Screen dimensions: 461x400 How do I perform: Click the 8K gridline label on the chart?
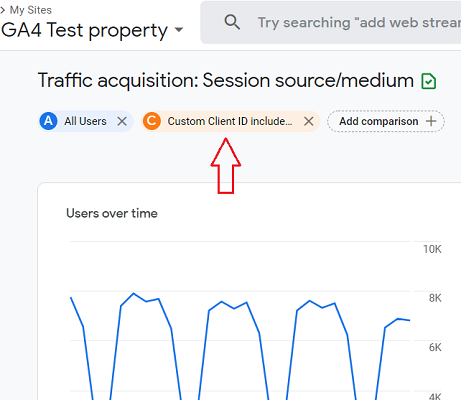coord(435,298)
